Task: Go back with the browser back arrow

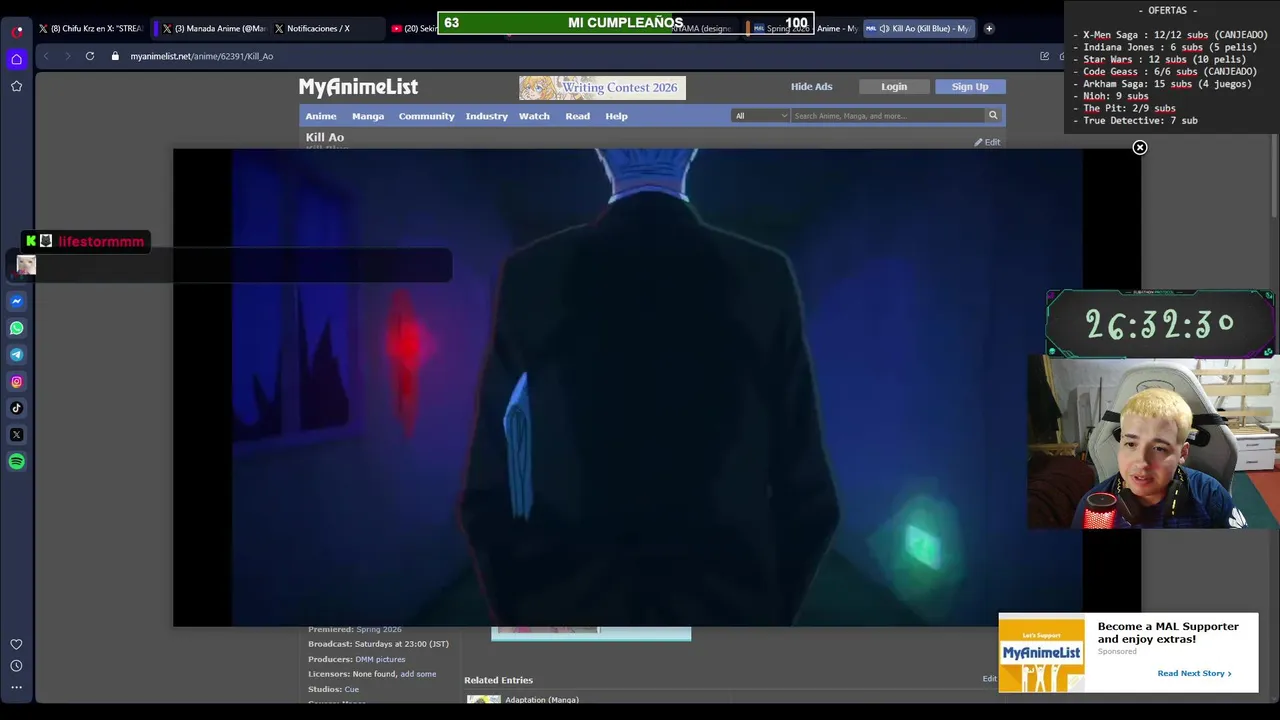Action: (x=46, y=56)
